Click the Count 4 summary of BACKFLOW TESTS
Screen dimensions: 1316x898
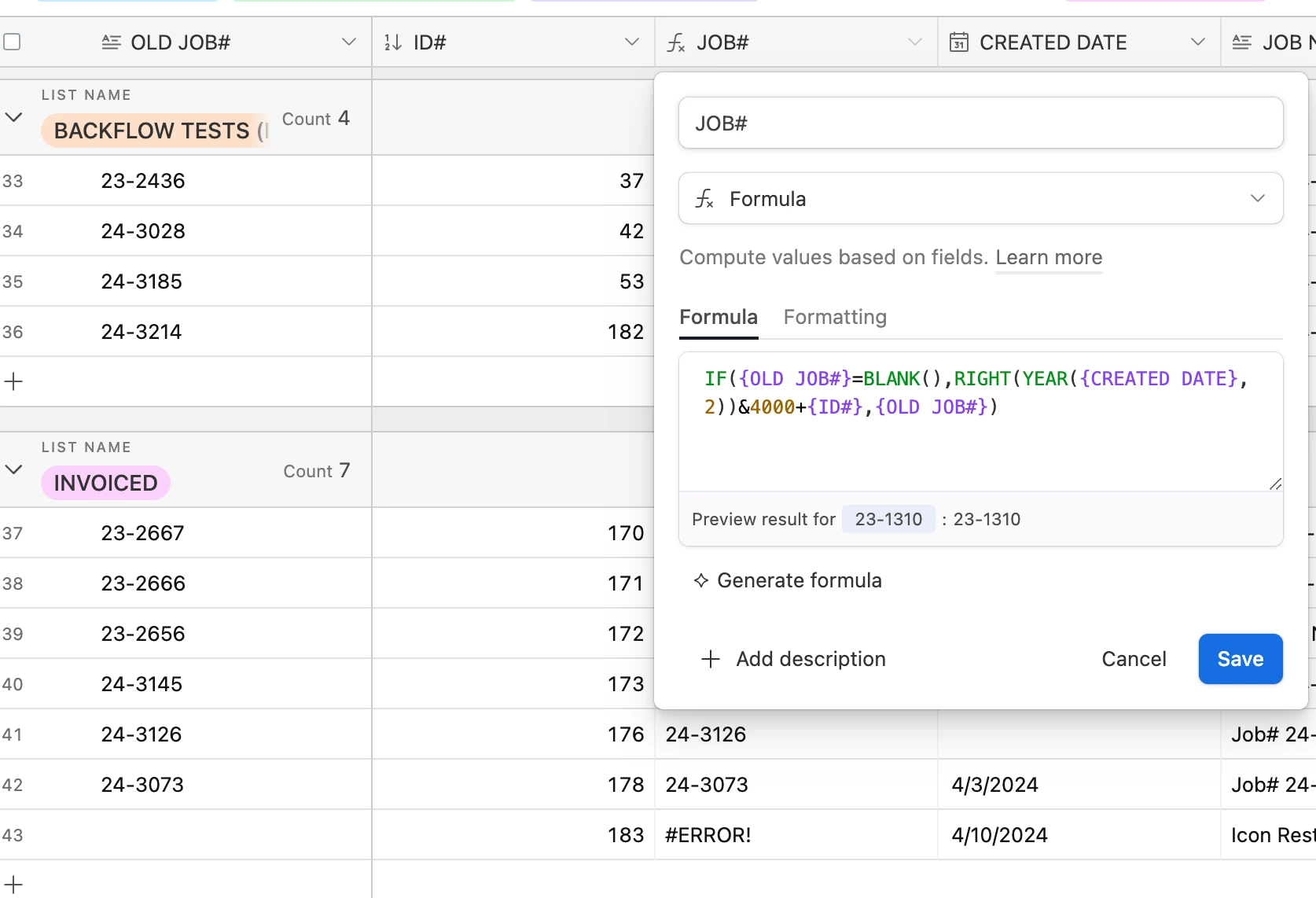316,119
